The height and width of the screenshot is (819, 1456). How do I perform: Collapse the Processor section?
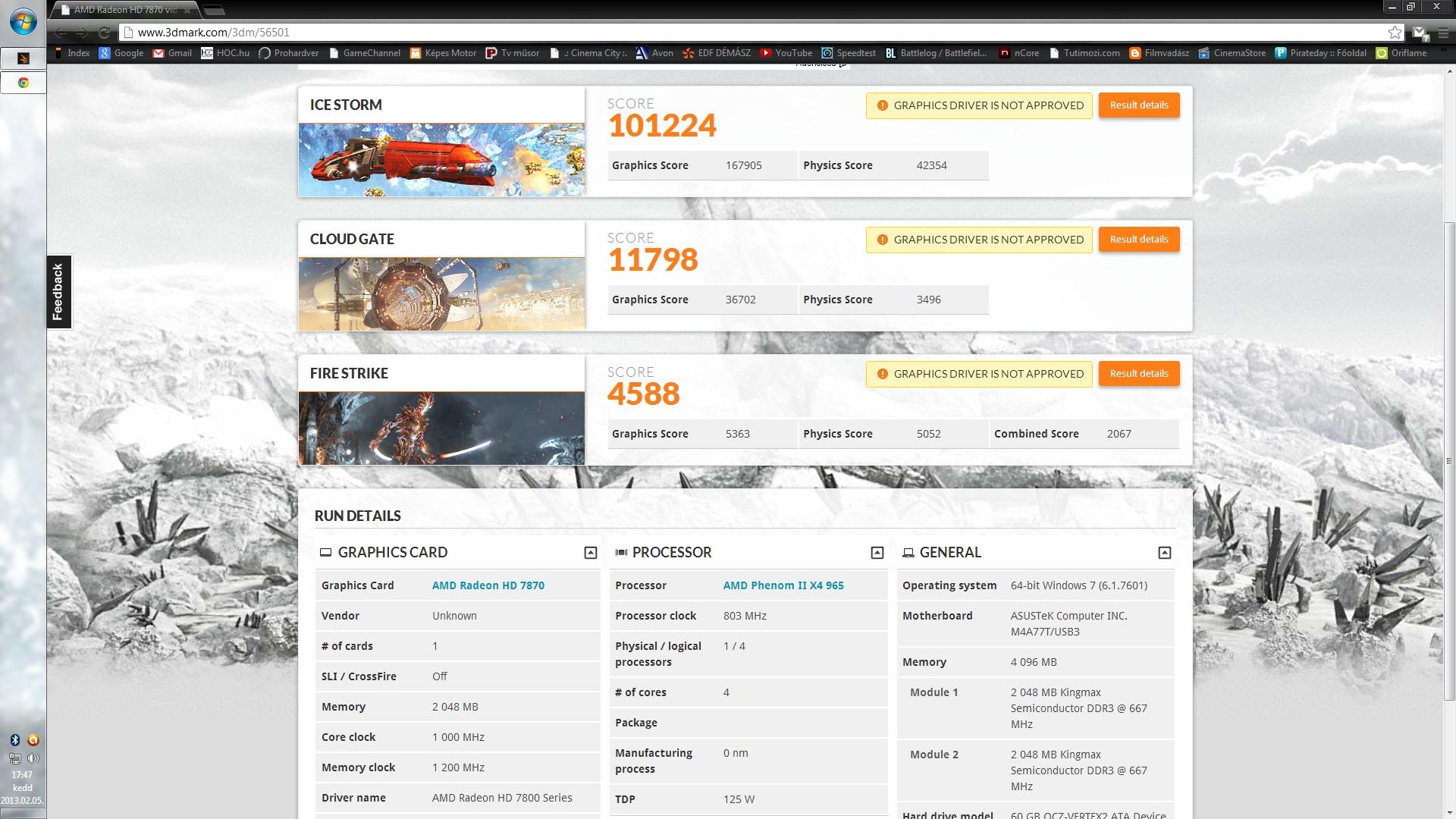[x=877, y=553]
